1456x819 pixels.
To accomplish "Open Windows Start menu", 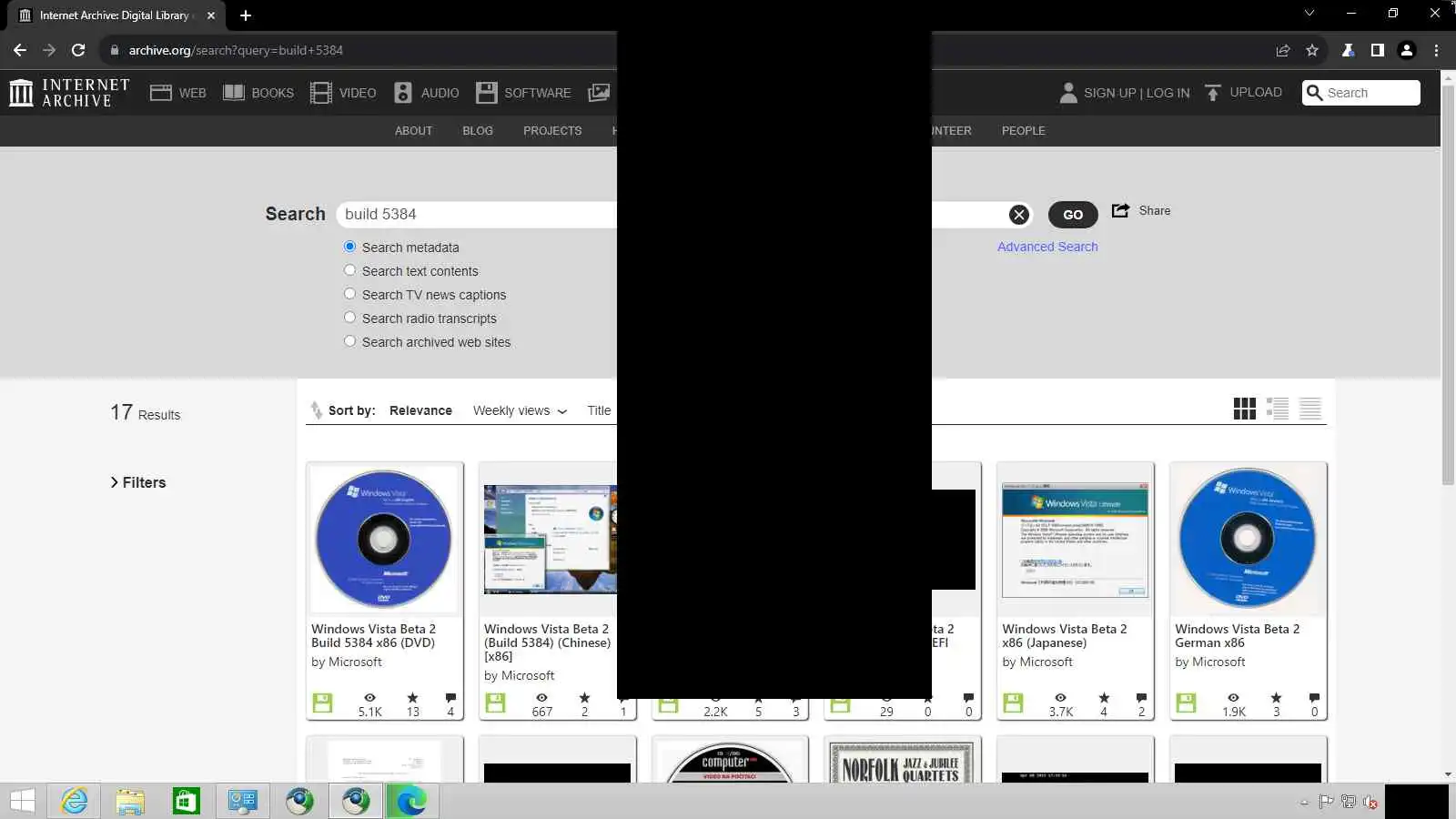I will pos(23,801).
